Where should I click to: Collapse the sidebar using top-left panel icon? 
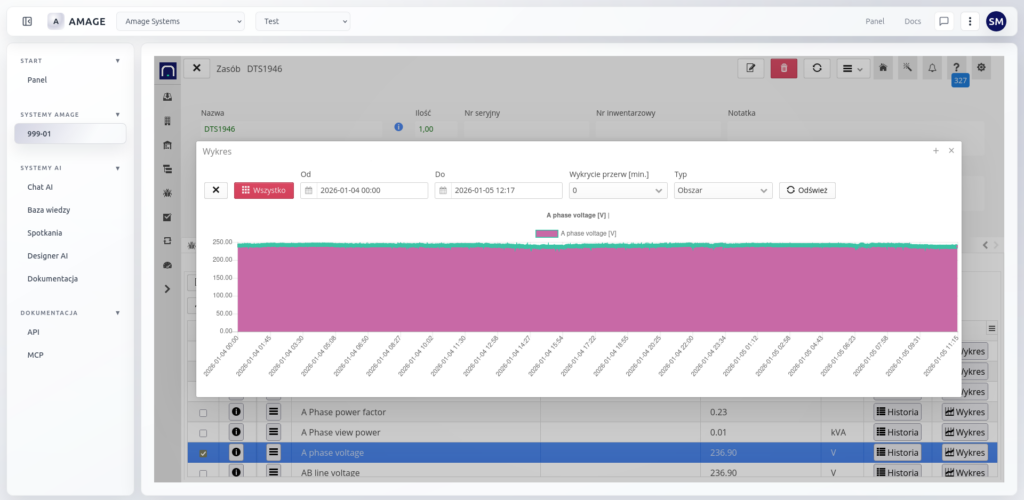[27, 21]
